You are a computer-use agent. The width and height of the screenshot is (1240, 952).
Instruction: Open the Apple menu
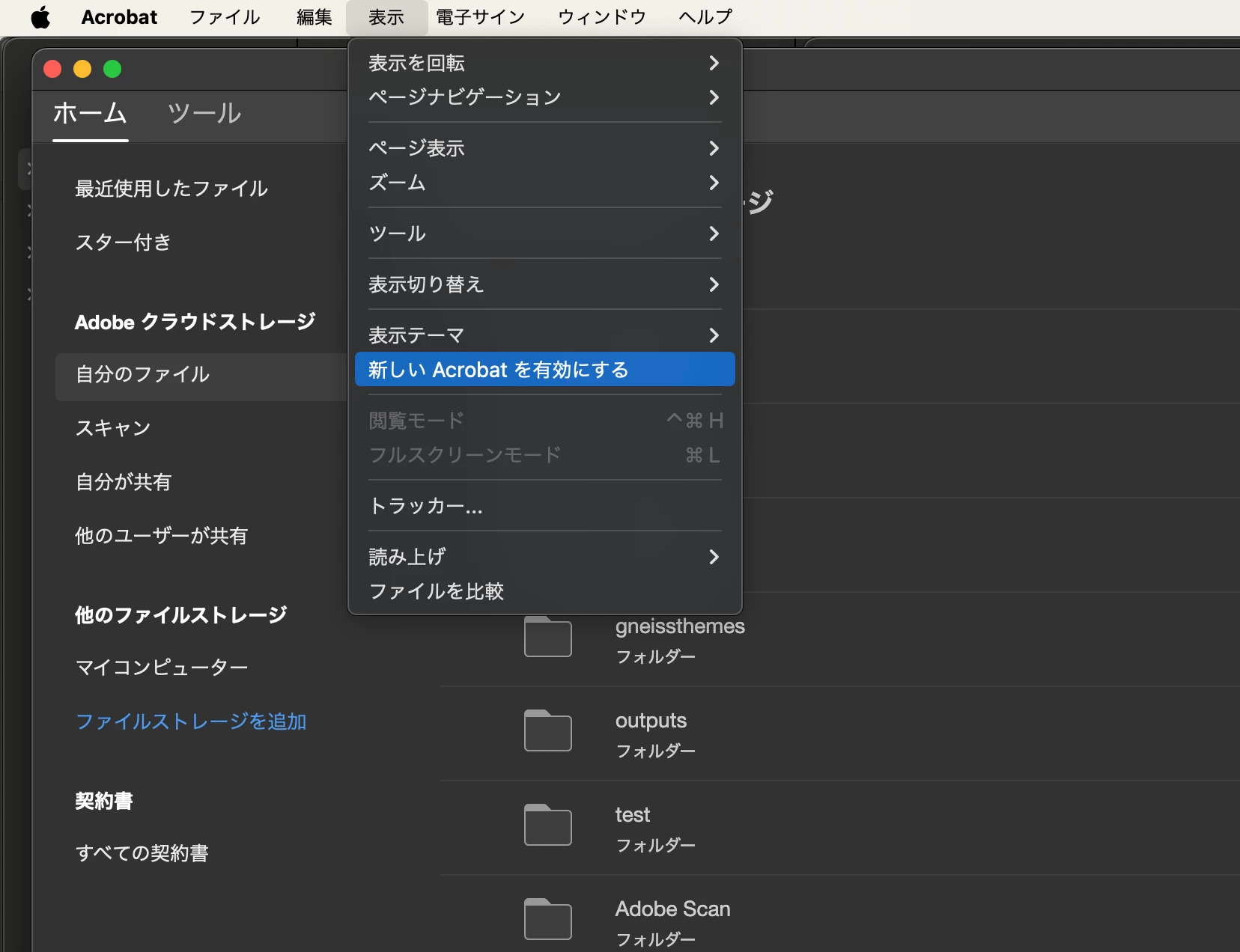pyautogui.click(x=41, y=17)
